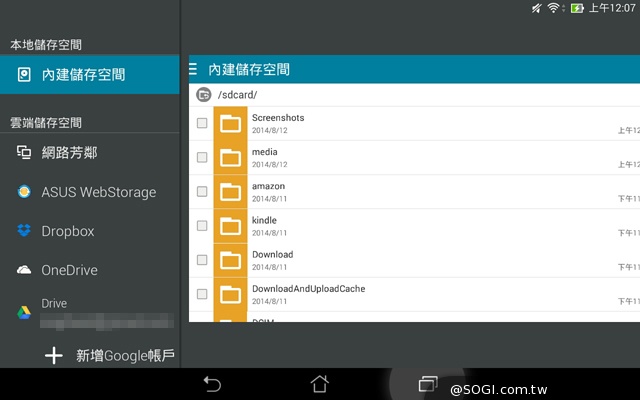Check the kindle folder checkbox
The height and width of the screenshot is (400, 640).
coord(202,226)
